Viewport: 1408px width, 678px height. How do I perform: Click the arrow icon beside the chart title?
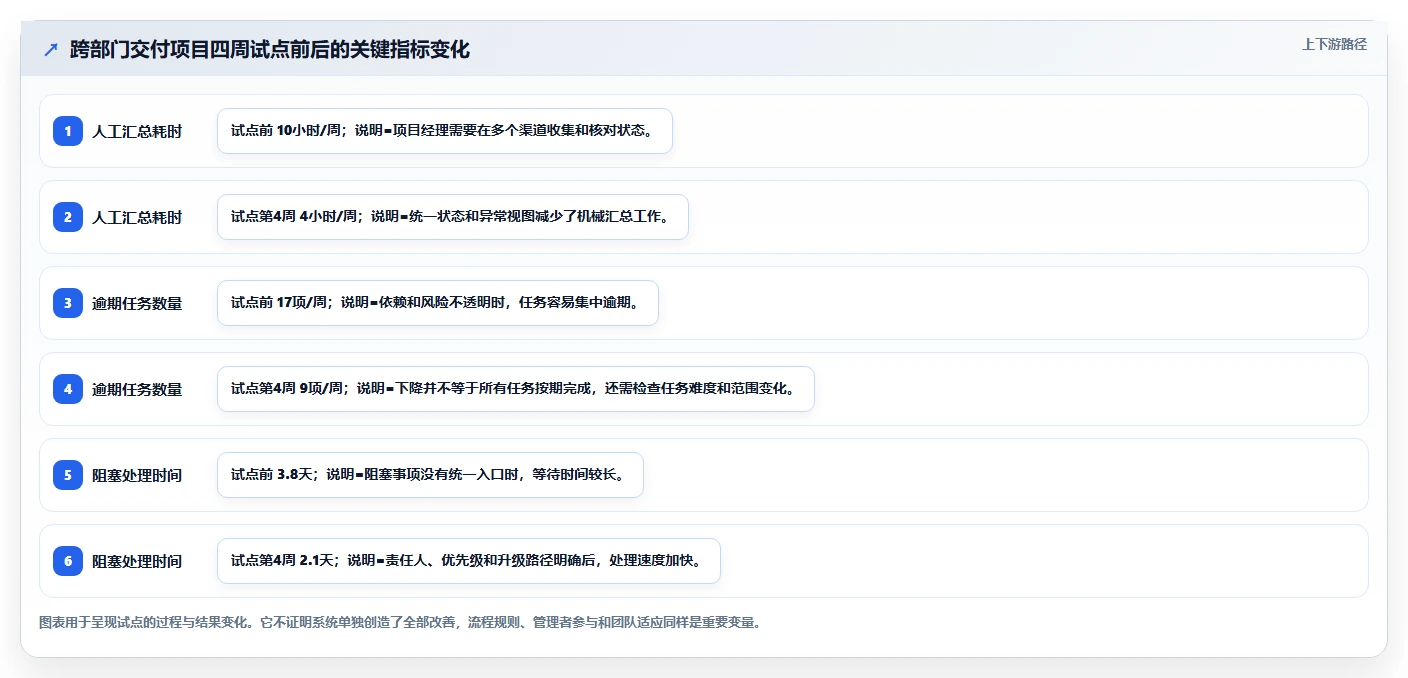click(x=51, y=49)
